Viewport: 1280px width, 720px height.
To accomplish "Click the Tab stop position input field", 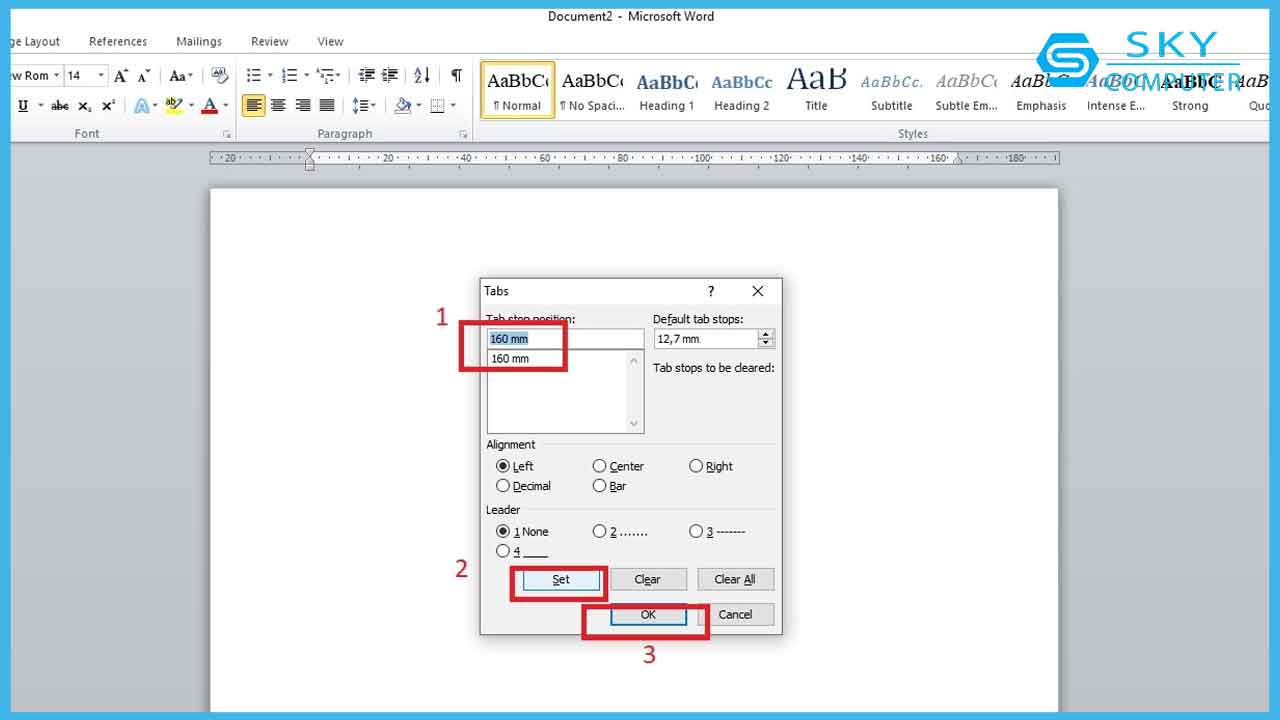I will (566, 339).
